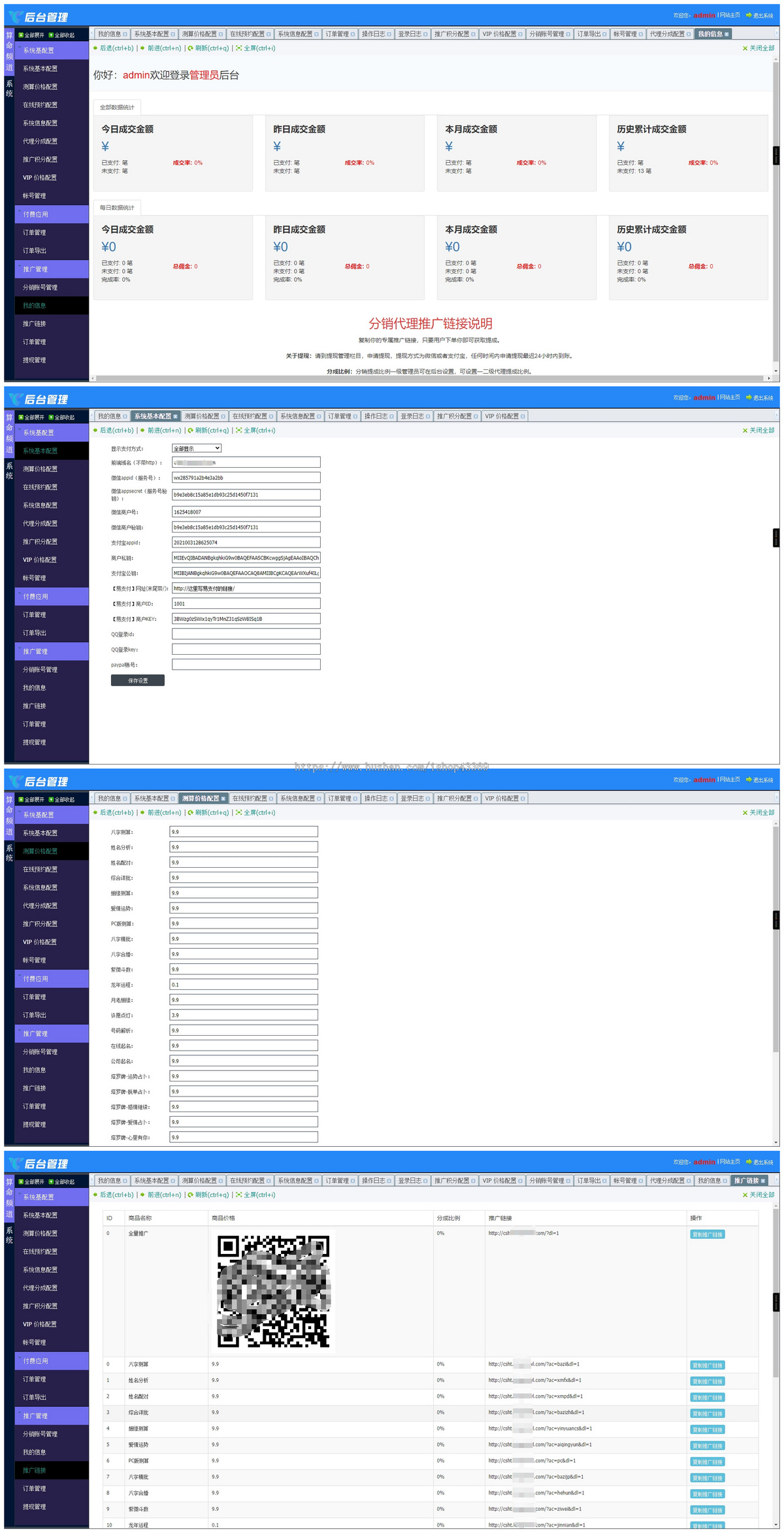Click Refresh (刷新) icon in 推广链接 window
This screenshot has width=784, height=1533.
(190, 1195)
